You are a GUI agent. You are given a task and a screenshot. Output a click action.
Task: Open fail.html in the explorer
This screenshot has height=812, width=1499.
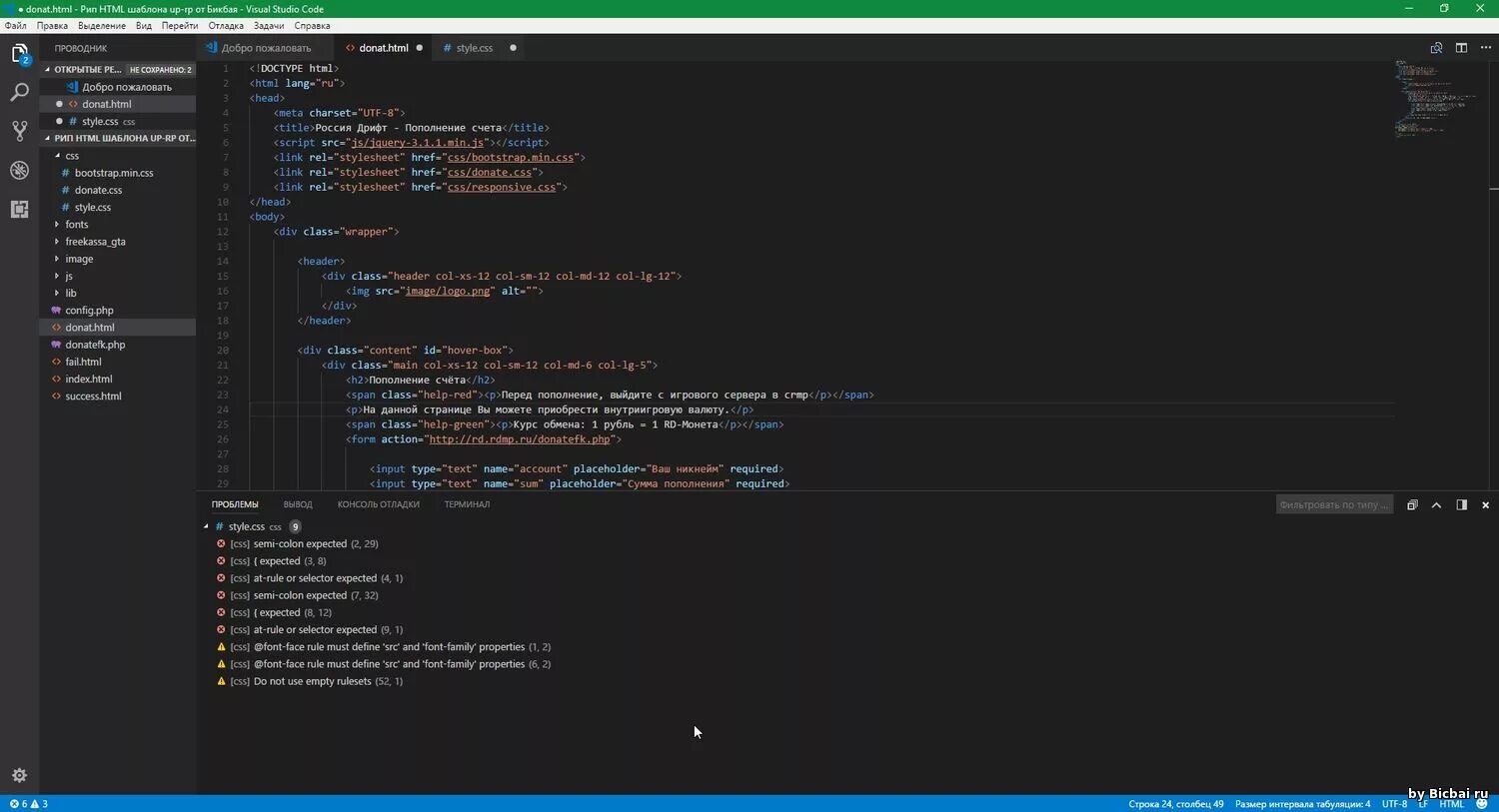(83, 362)
